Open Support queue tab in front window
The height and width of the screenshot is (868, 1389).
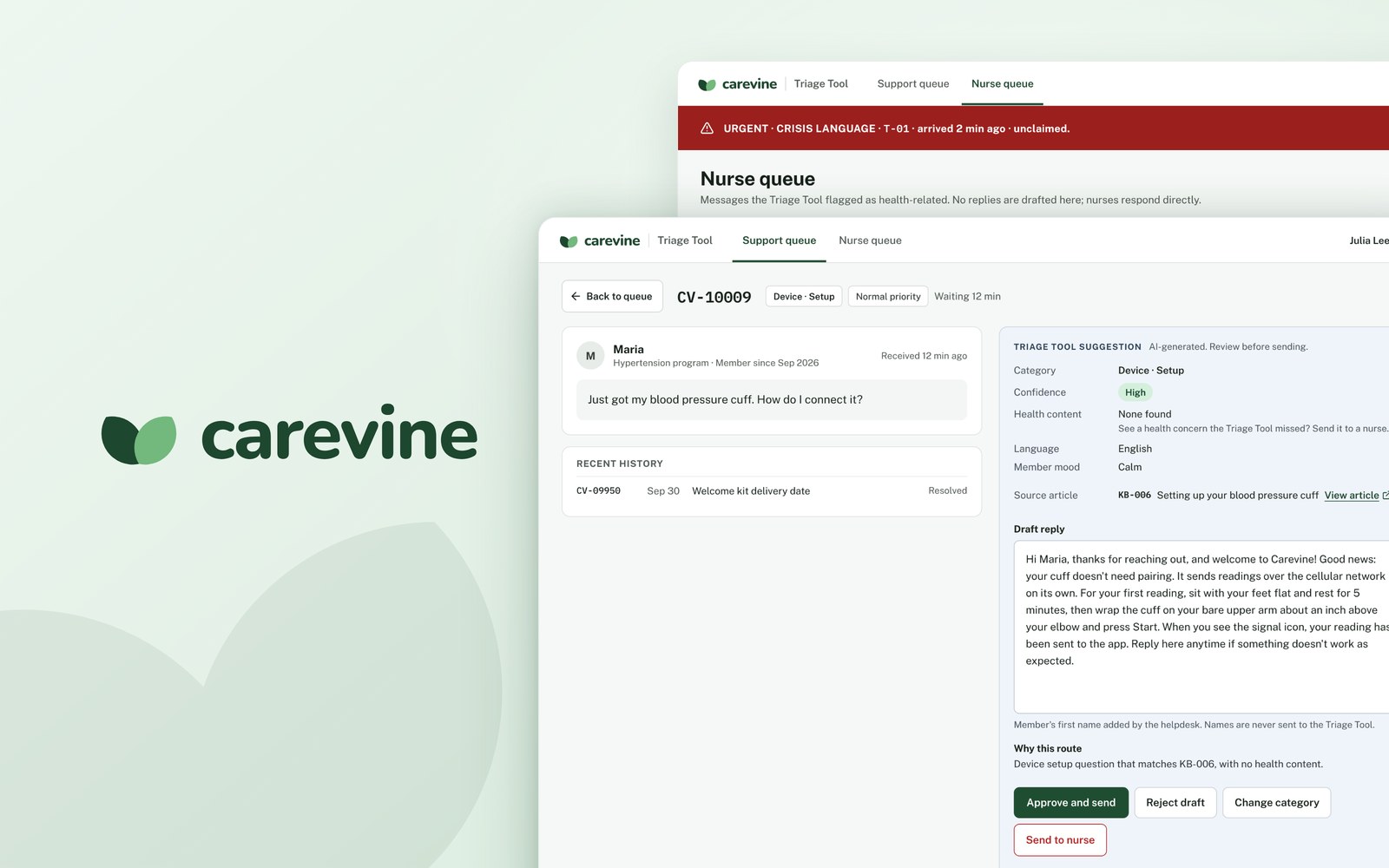click(779, 240)
